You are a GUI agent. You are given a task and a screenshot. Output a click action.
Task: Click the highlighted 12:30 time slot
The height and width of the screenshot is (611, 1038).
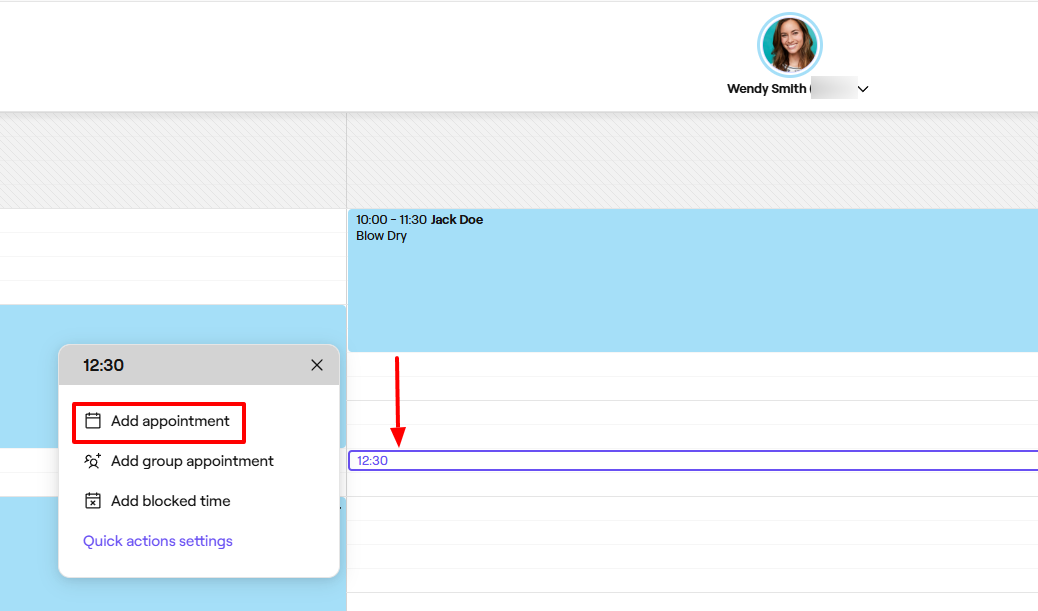click(x=690, y=460)
